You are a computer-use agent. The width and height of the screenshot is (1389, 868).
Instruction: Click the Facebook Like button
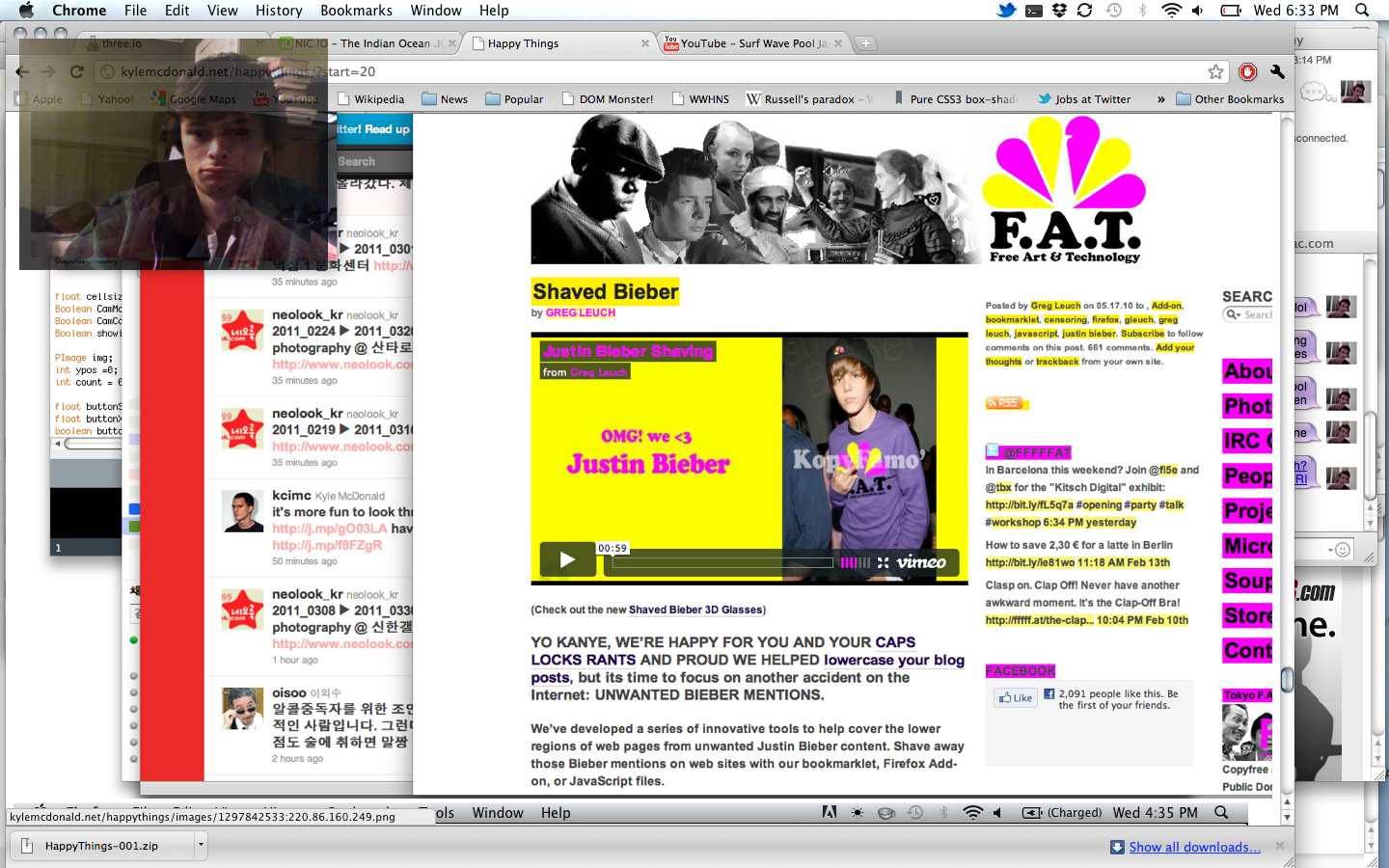point(1016,698)
